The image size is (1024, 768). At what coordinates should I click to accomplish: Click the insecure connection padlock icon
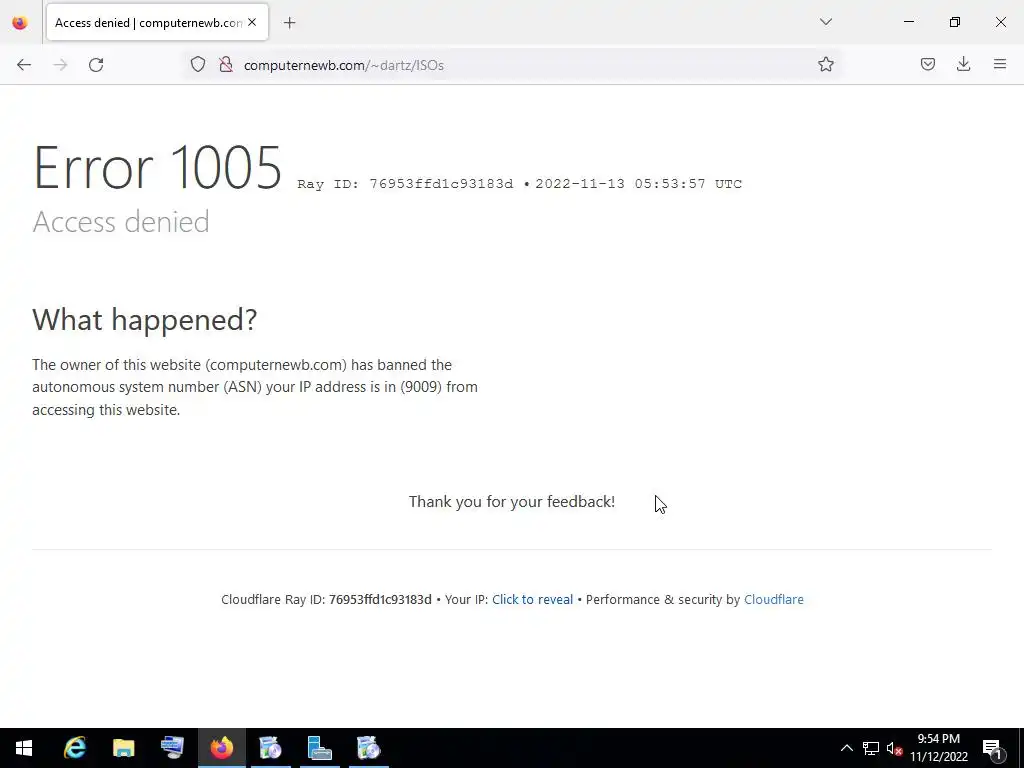226,65
